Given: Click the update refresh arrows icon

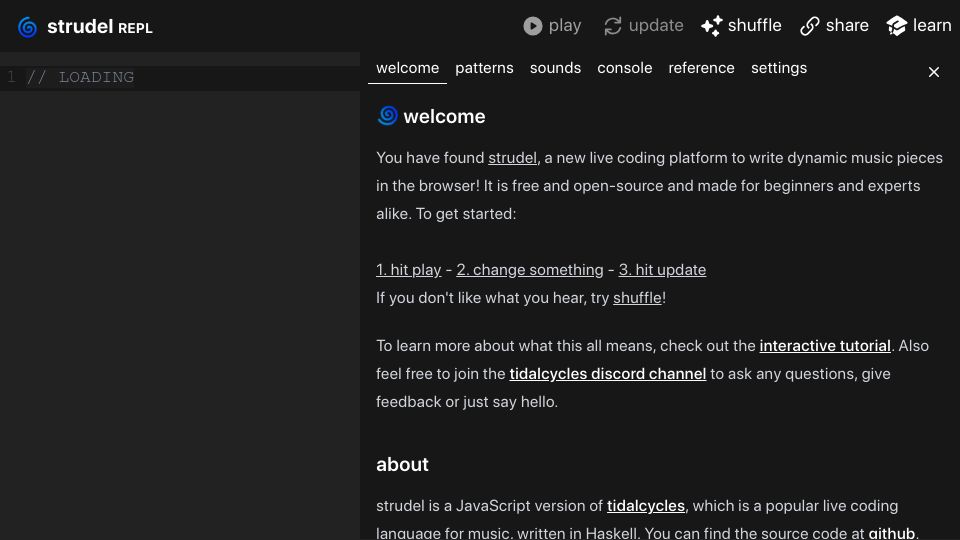Looking at the screenshot, I should pyautogui.click(x=613, y=26).
